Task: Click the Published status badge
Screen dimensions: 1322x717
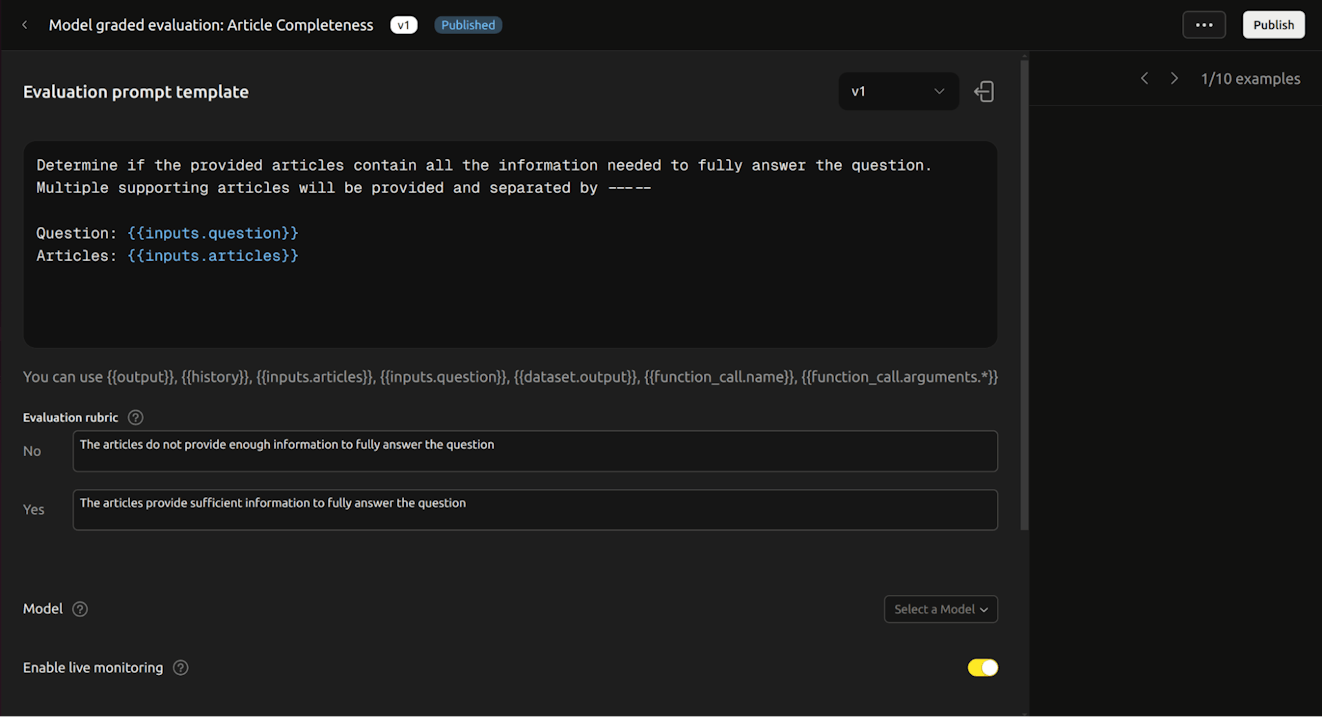Action: click(x=468, y=25)
